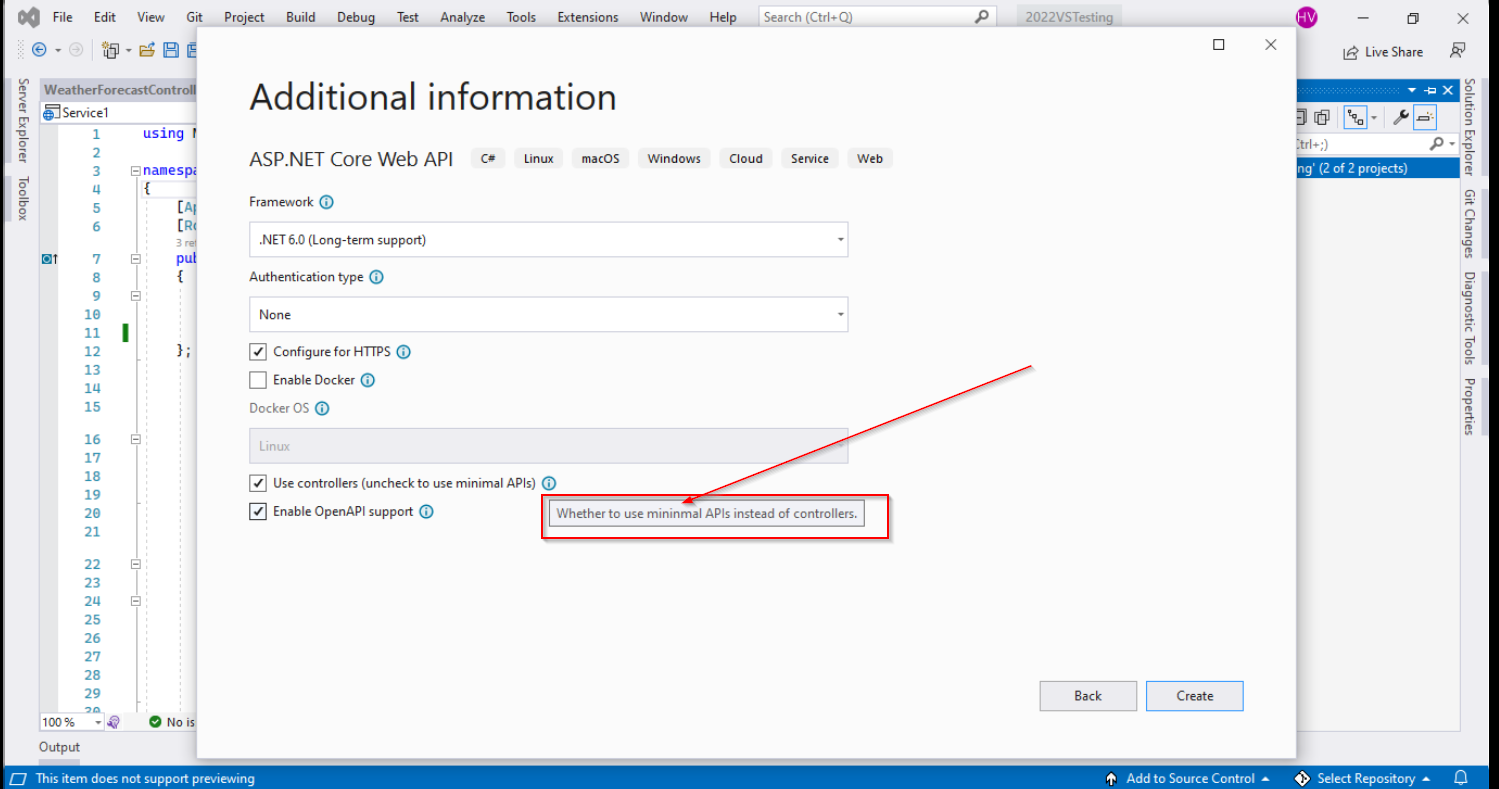Viewport: 1499px width, 789px height.
Task: Uncheck Enable OpenAPI support
Action: (258, 511)
